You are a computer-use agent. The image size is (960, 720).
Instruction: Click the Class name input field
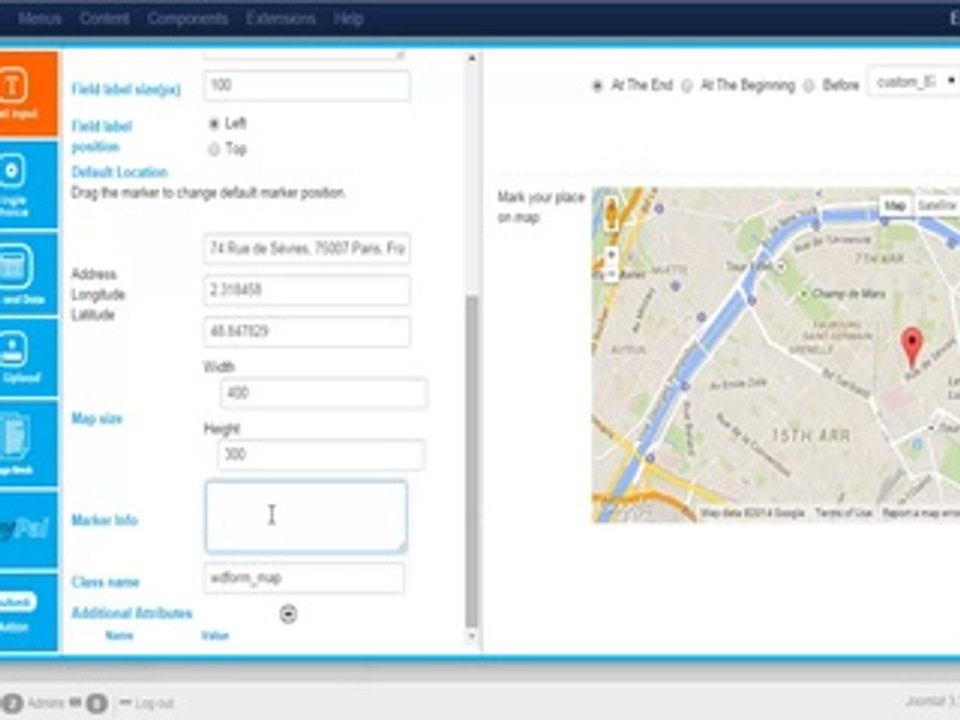[304, 578]
